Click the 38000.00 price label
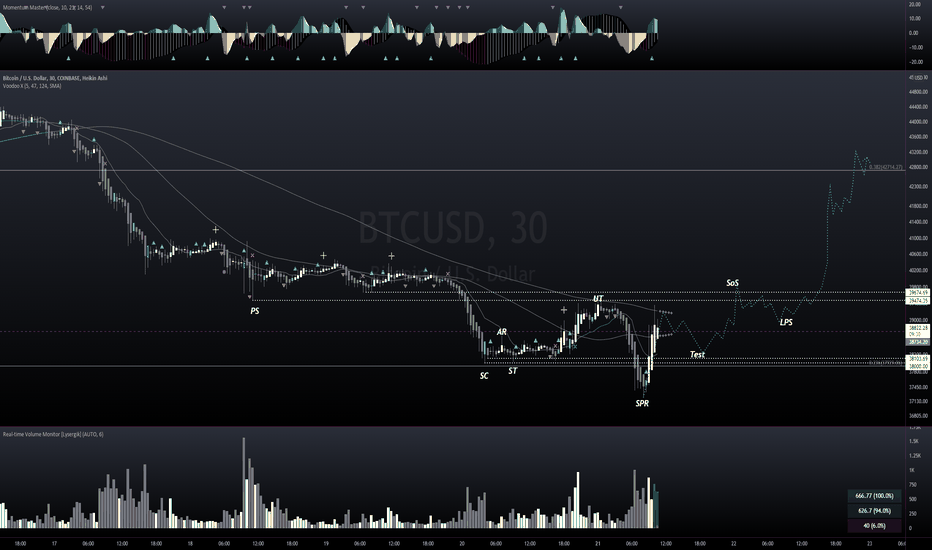932x550 pixels. click(x=917, y=367)
